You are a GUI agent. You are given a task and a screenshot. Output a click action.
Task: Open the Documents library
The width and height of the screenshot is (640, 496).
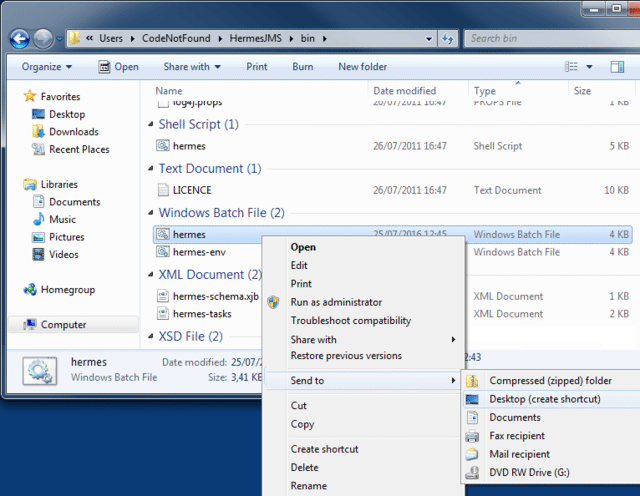(x=67, y=202)
